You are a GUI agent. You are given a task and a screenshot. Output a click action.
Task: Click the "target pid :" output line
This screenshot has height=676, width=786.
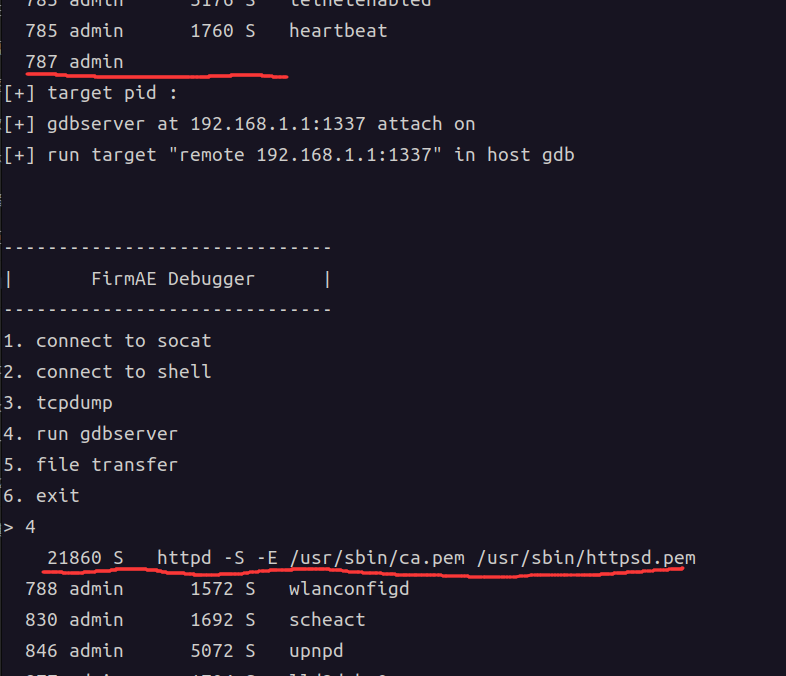112,93
